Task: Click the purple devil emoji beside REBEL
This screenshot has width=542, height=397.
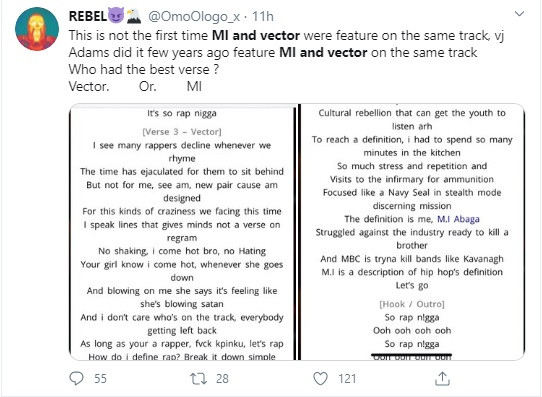Action: (116, 16)
